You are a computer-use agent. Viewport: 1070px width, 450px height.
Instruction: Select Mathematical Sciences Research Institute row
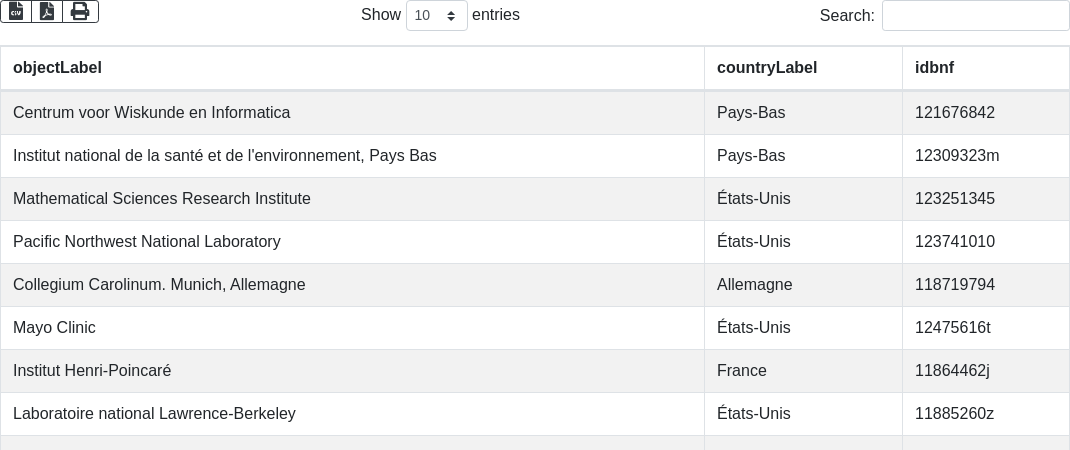pyautogui.click(x=535, y=199)
